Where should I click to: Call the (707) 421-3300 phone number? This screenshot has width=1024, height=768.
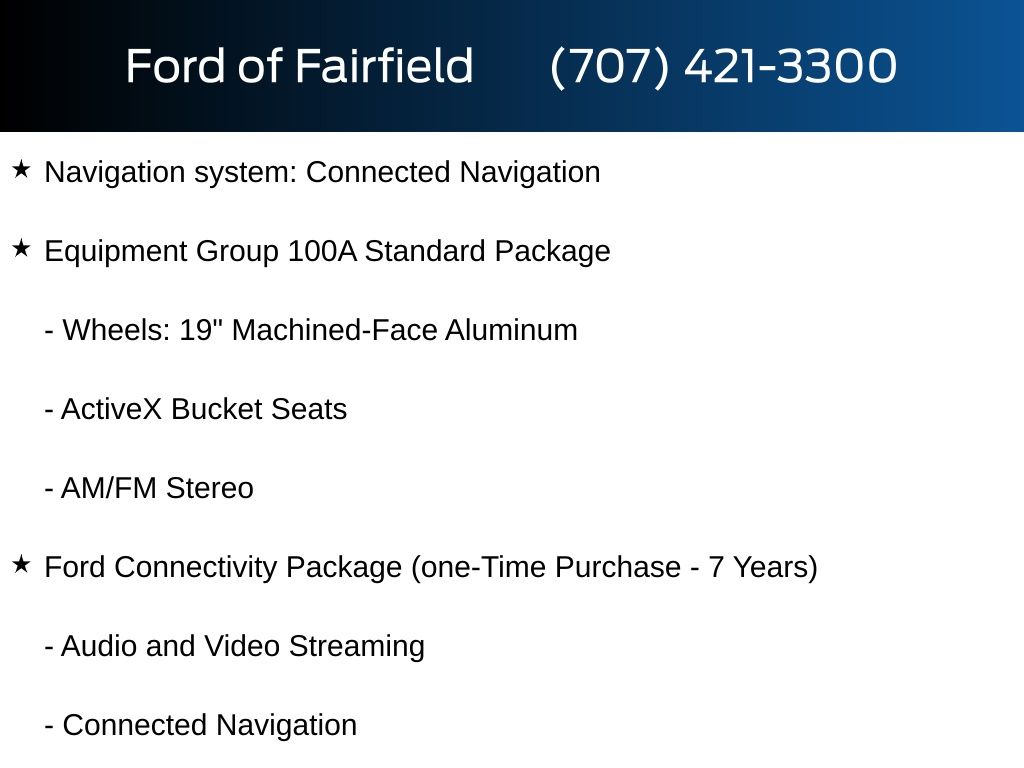coord(723,67)
